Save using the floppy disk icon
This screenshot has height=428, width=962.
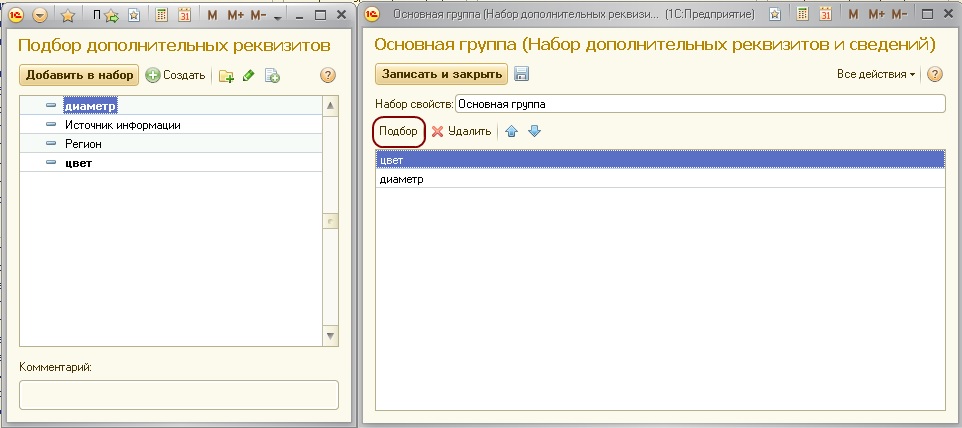click(521, 74)
